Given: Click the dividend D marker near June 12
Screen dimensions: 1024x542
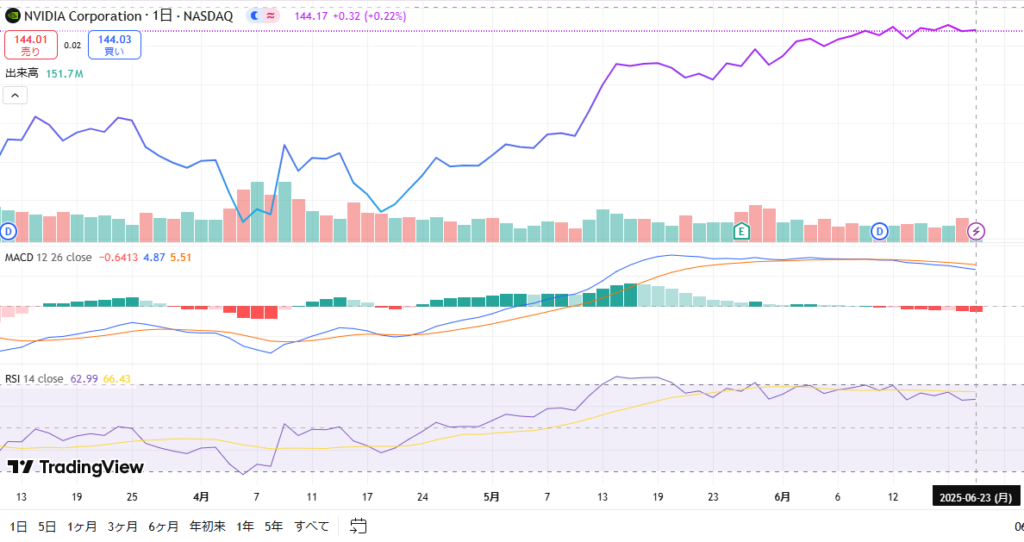Looking at the screenshot, I should [x=880, y=231].
